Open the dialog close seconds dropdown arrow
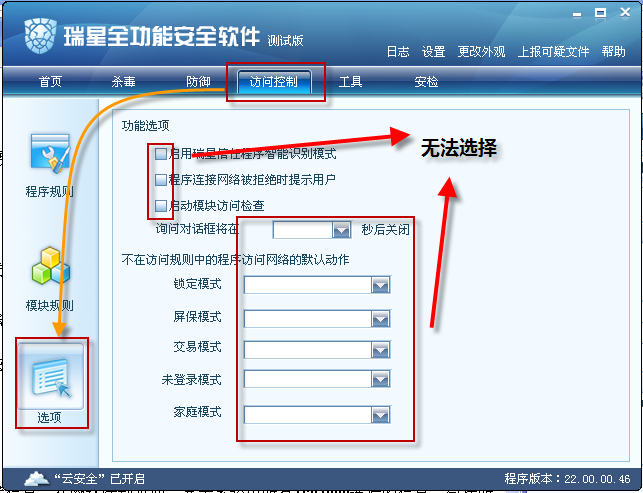 pos(341,230)
